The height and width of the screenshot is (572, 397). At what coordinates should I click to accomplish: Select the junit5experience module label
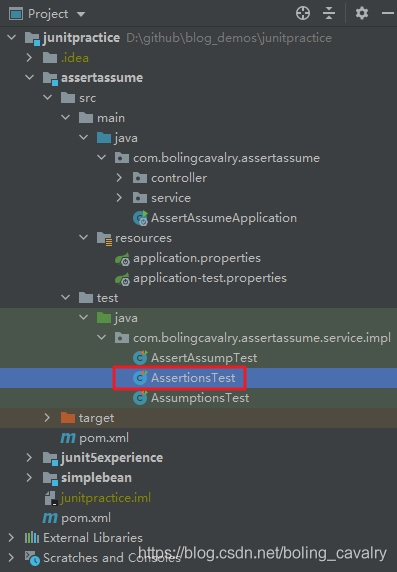(112, 458)
